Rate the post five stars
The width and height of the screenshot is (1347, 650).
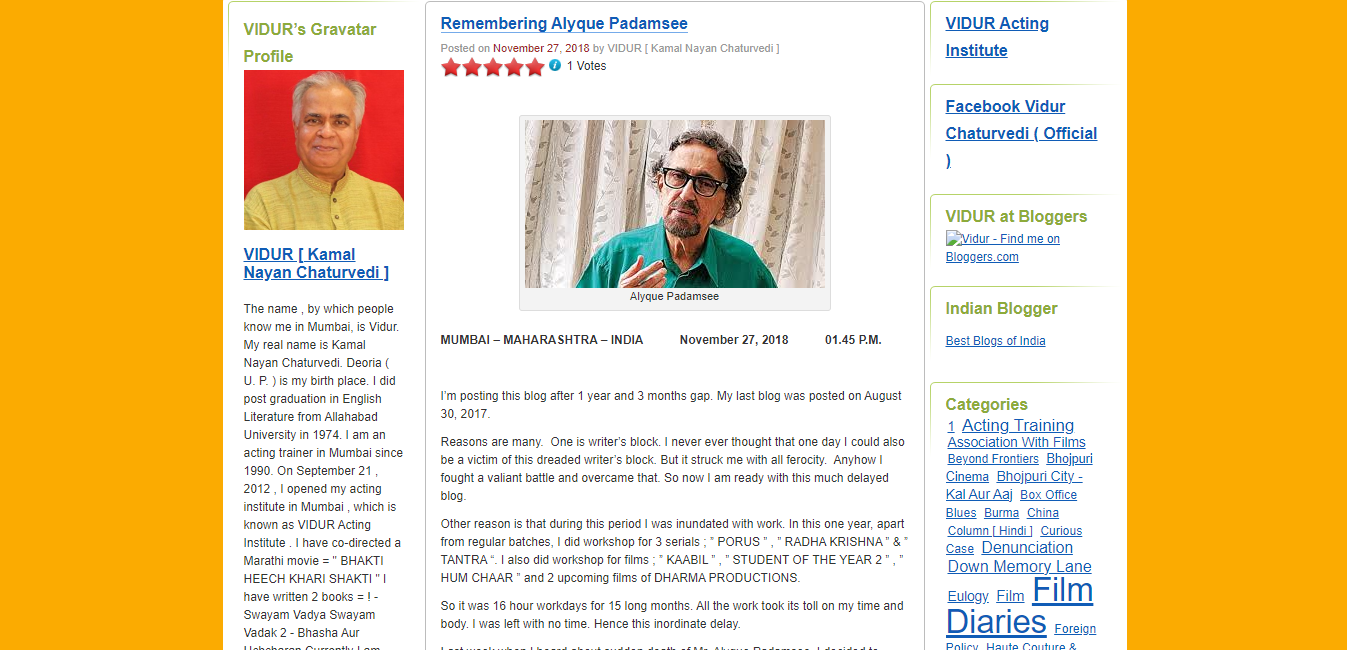tap(535, 67)
